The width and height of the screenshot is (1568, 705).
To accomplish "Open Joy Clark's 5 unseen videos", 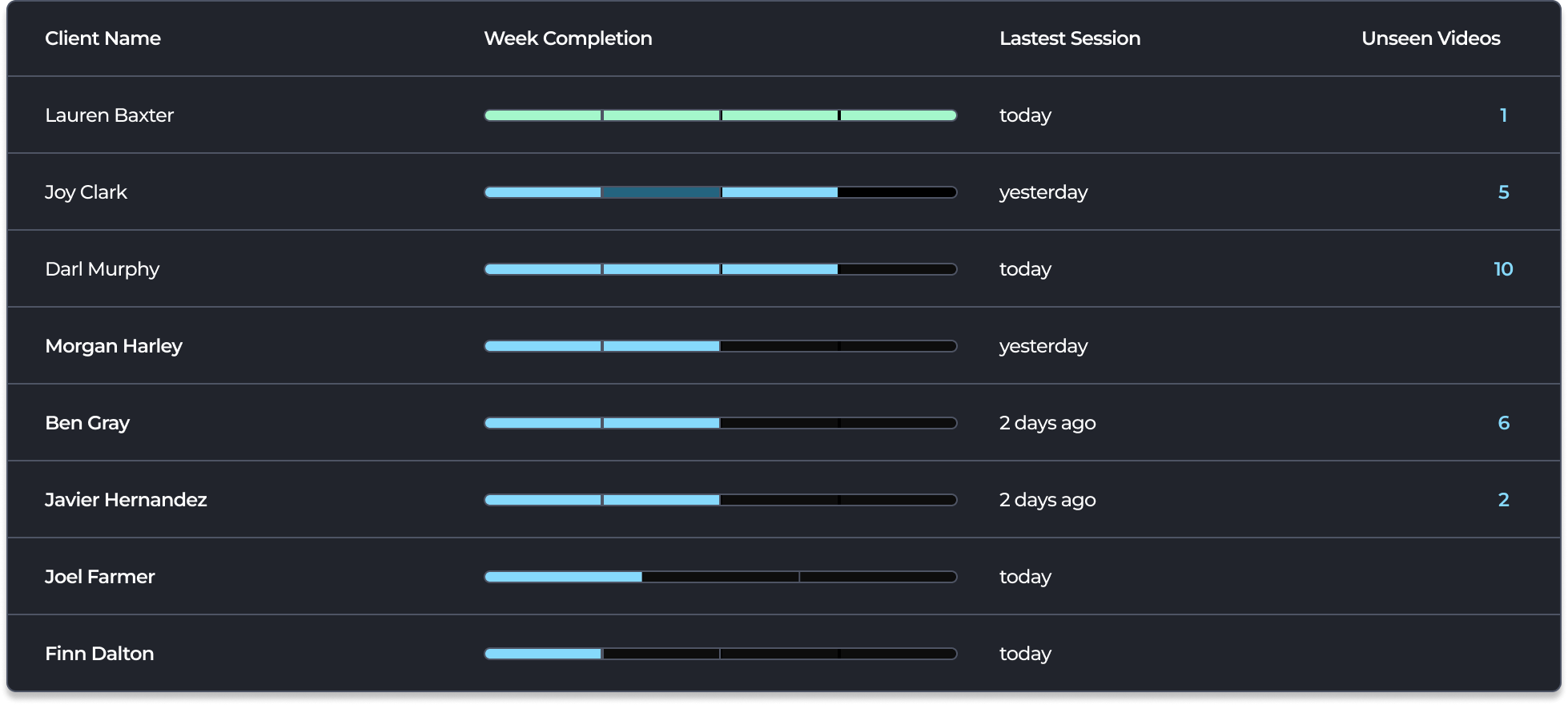I will (x=1504, y=192).
